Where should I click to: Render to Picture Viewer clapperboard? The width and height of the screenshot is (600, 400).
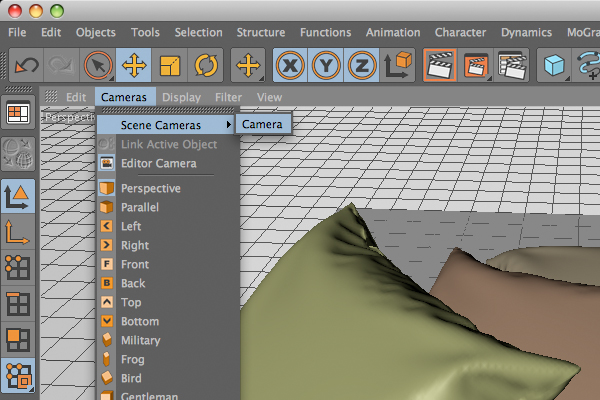pos(476,65)
